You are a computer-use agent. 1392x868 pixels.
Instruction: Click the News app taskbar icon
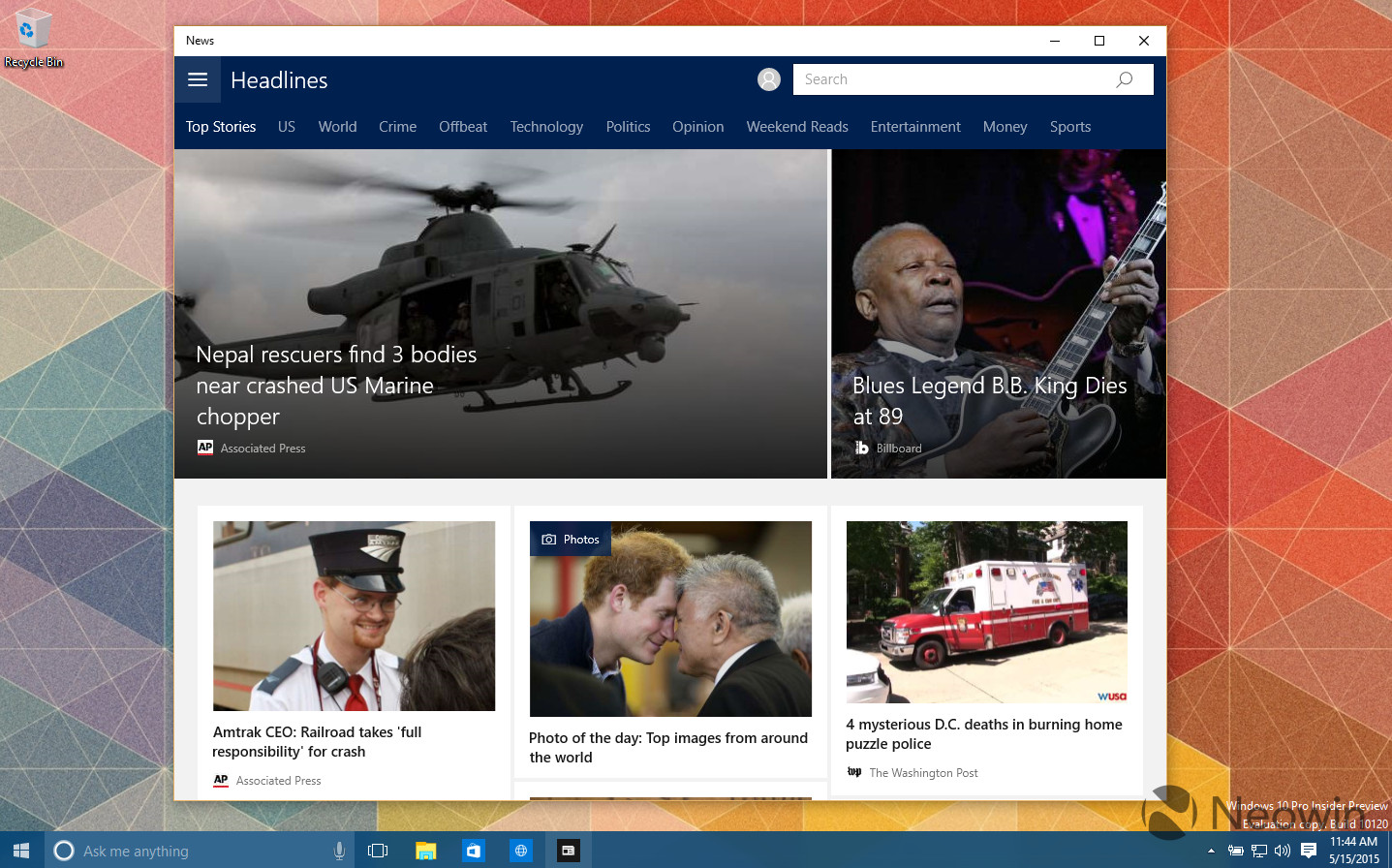(569, 851)
